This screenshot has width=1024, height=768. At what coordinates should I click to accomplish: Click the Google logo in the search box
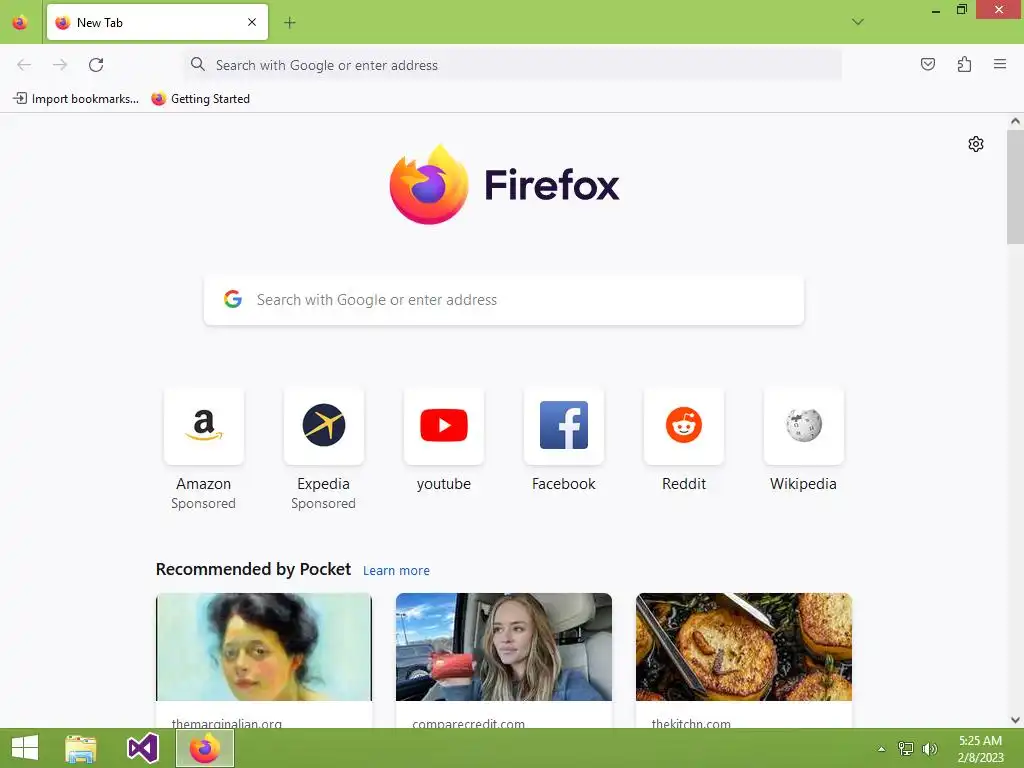pos(233,299)
